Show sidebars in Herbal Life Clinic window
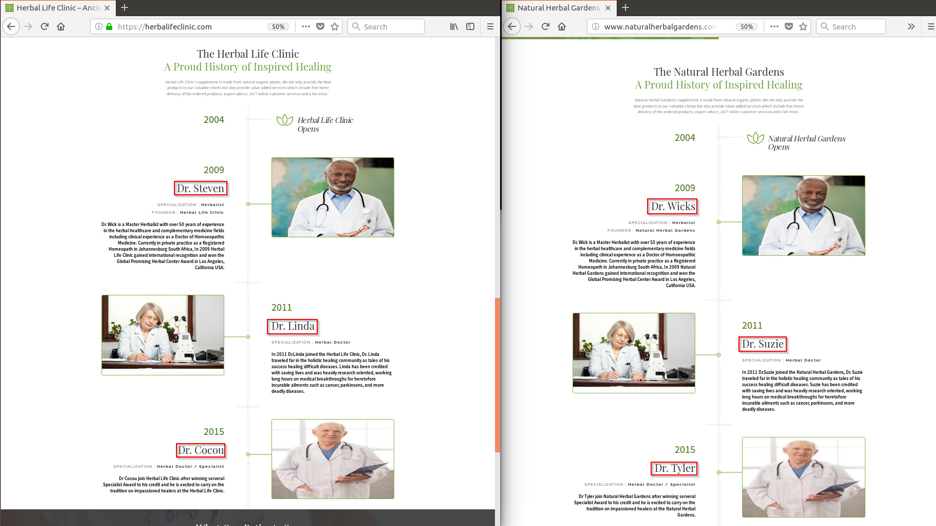This screenshot has height=526, width=936. pyautogui.click(x=470, y=27)
